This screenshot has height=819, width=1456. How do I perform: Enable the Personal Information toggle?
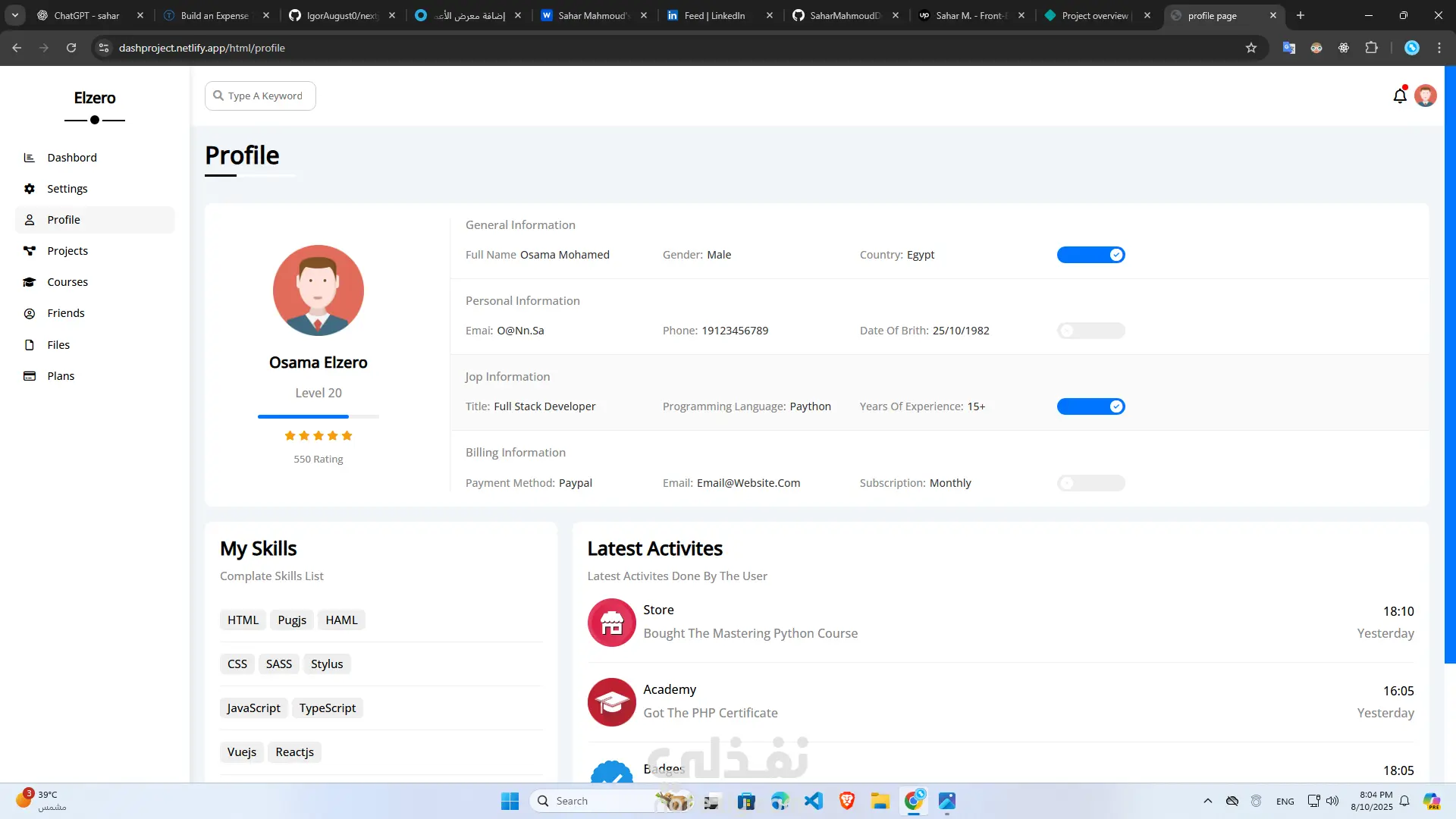click(x=1090, y=331)
